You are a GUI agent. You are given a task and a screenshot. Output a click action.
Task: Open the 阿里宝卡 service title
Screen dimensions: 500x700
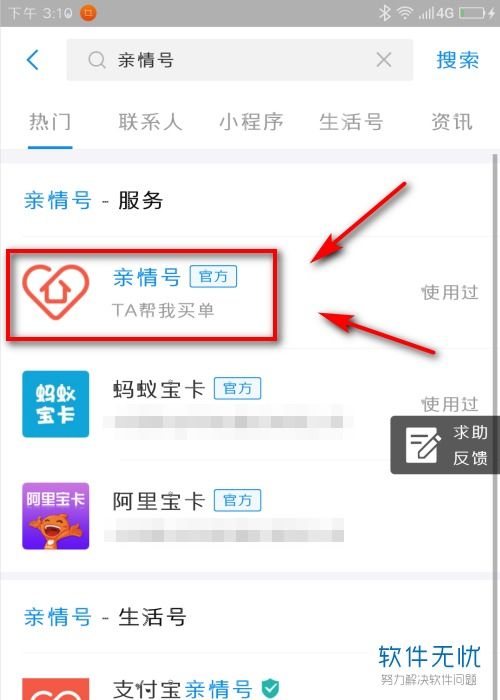point(158,501)
